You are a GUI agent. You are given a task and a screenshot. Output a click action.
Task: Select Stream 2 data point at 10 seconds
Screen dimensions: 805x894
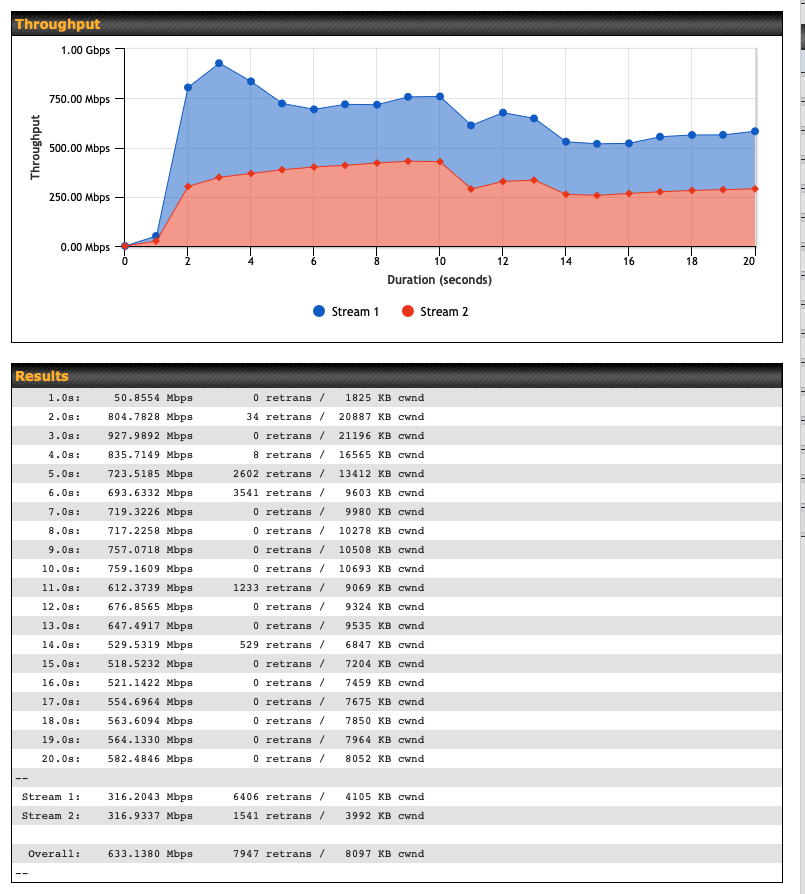coord(440,161)
